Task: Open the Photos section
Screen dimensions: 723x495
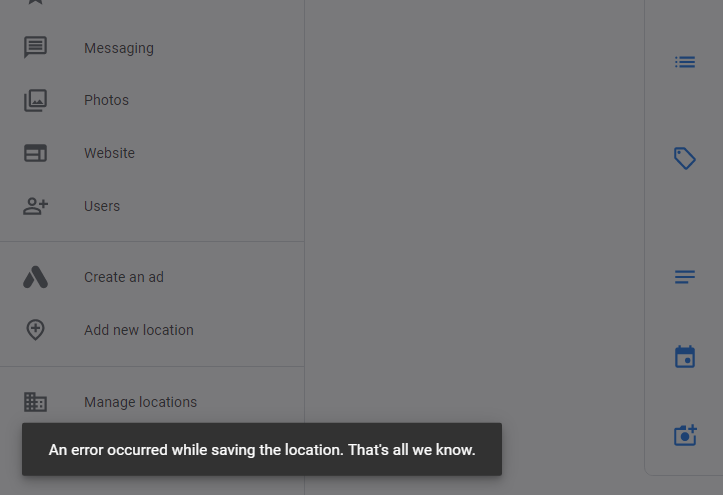Action: coord(152,100)
